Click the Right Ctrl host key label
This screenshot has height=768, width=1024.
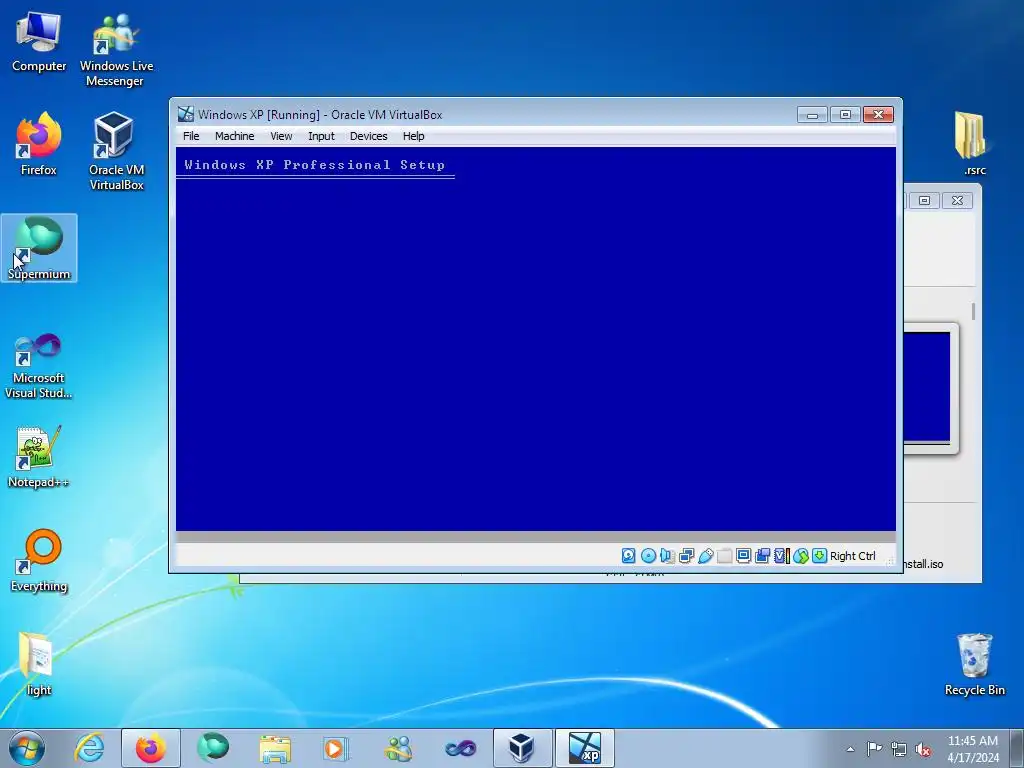852,556
